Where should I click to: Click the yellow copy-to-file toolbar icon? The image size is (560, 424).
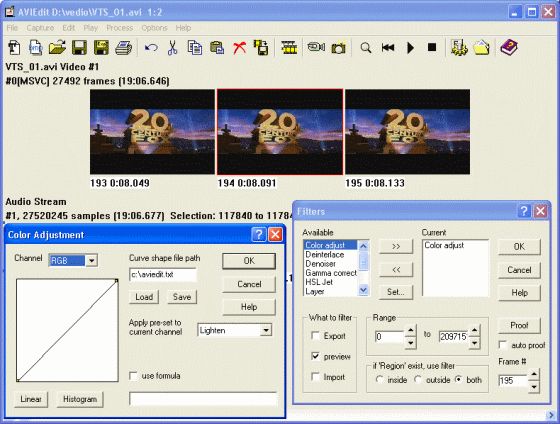point(261,48)
